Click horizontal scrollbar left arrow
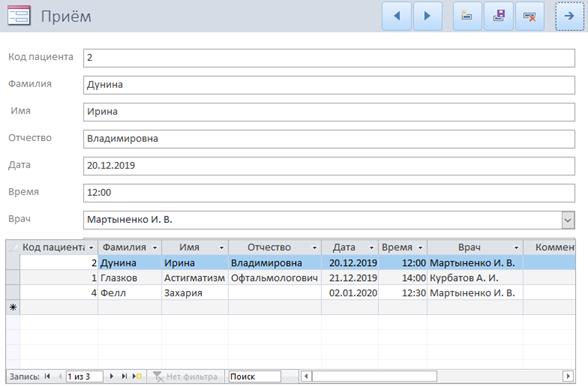The image size is (588, 387). (x=306, y=376)
